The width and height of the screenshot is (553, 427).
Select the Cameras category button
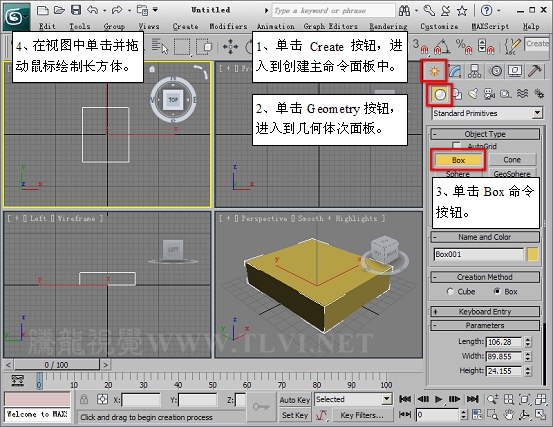[x=489, y=94]
